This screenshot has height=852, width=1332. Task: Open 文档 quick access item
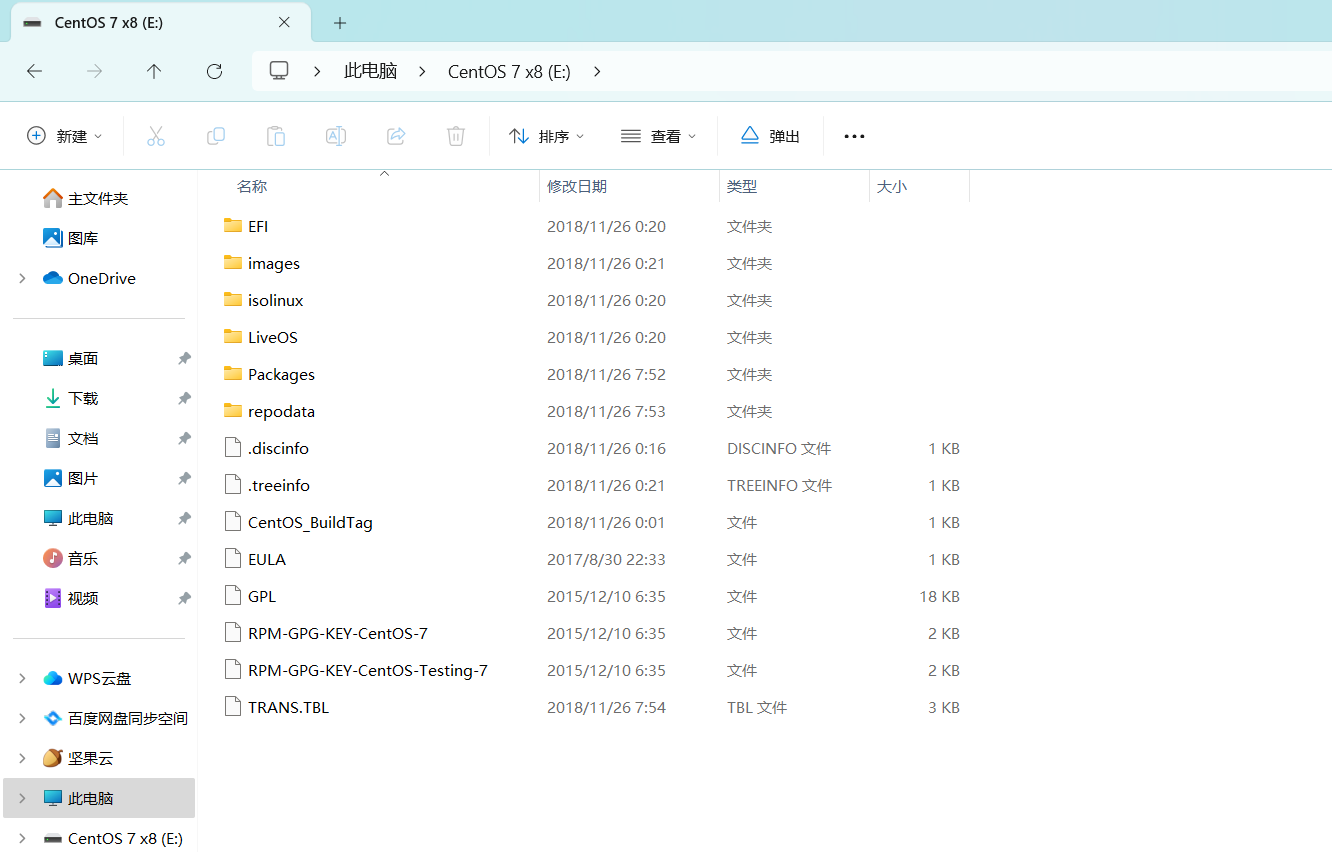[83, 438]
